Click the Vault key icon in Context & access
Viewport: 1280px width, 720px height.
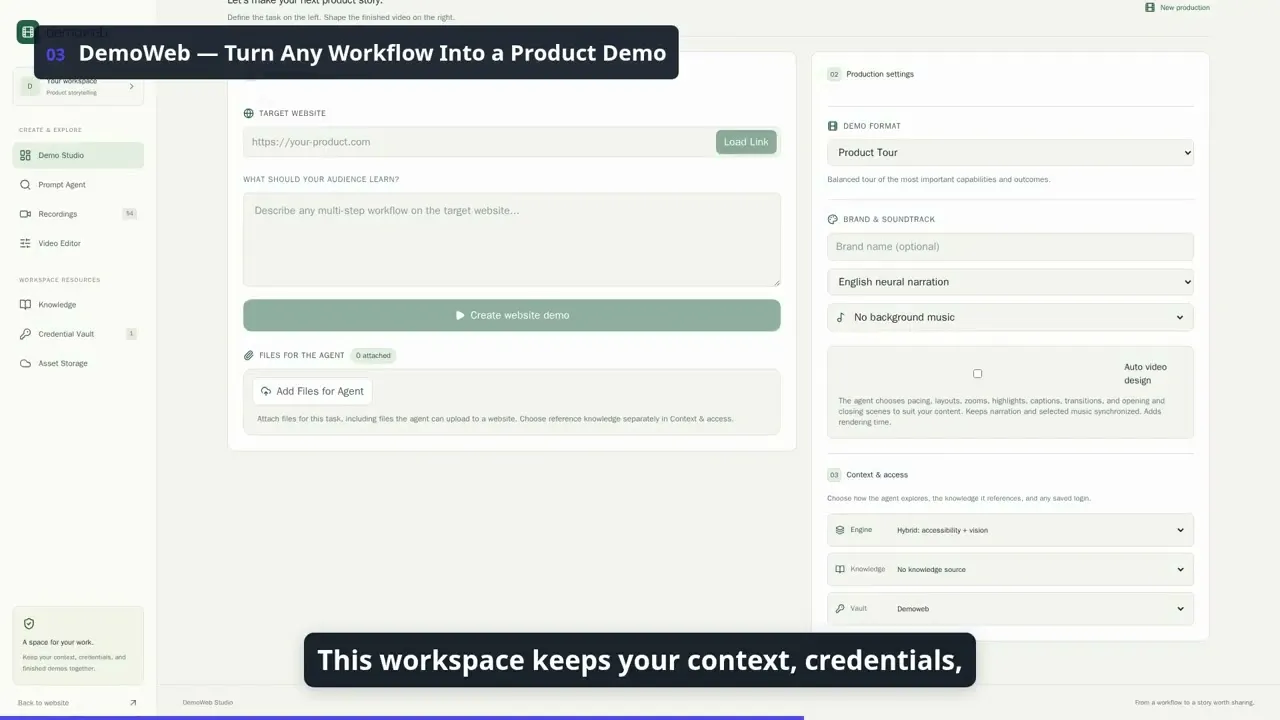pos(840,608)
